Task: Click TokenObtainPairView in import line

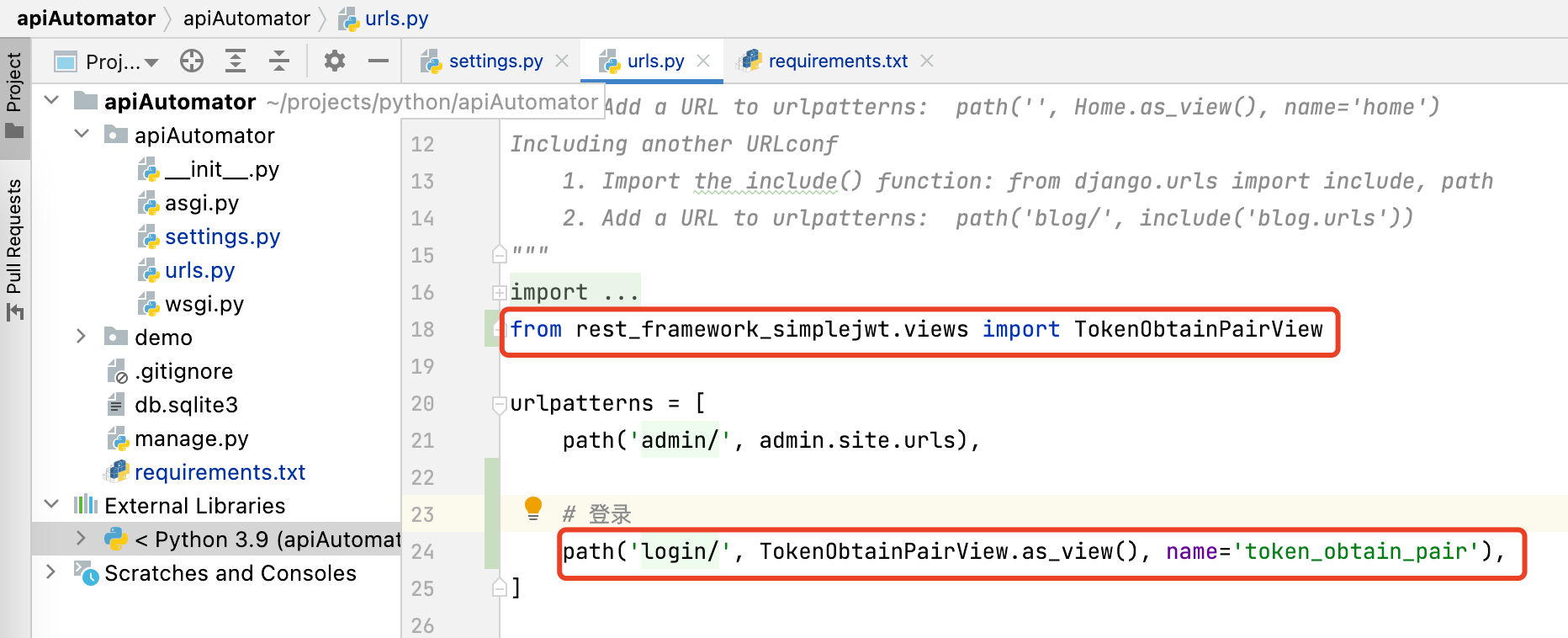Action: point(1199,329)
